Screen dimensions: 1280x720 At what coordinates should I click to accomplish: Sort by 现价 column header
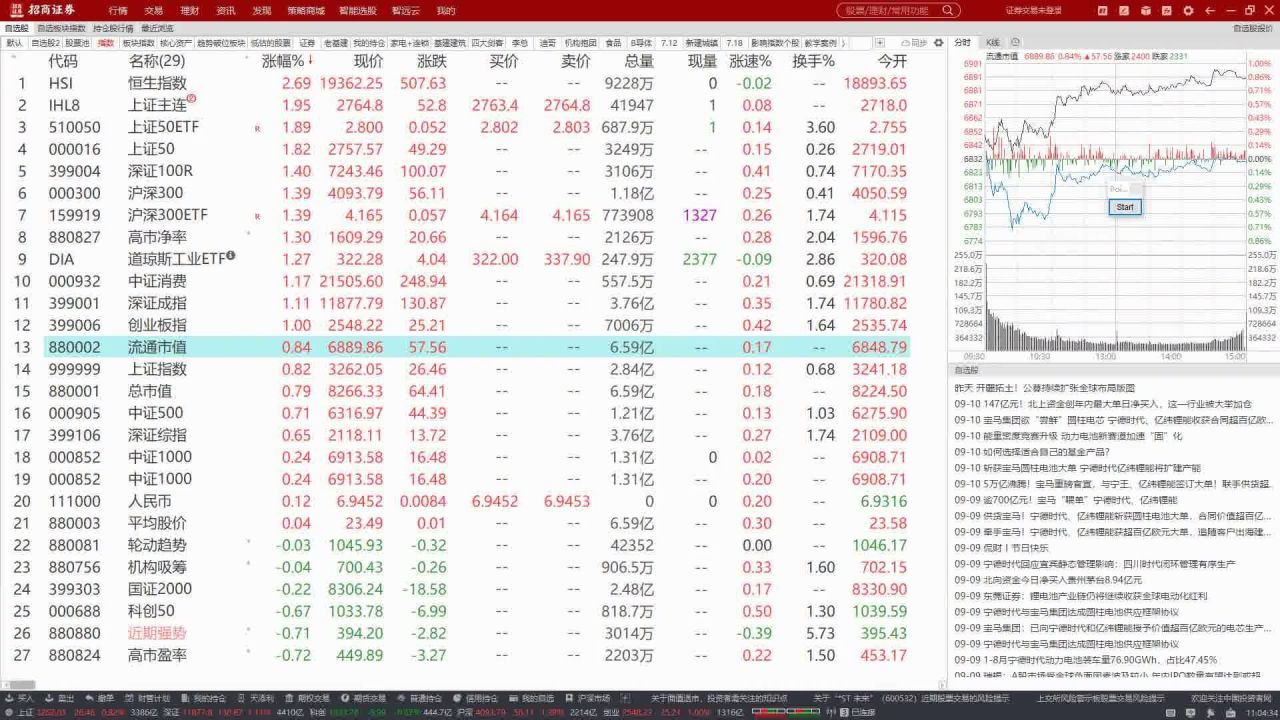[x=368, y=61]
